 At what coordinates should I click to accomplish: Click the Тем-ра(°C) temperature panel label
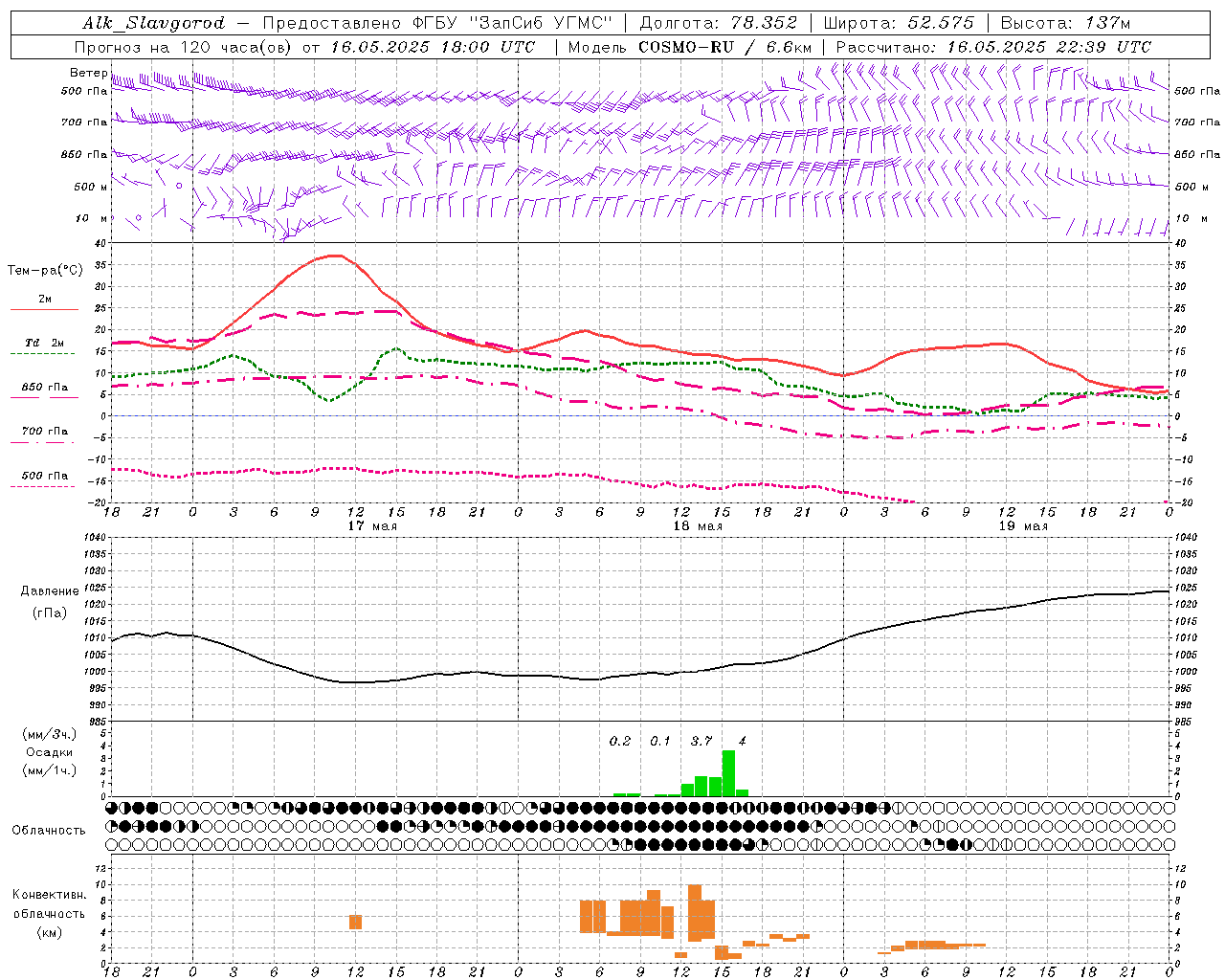[x=45, y=271]
